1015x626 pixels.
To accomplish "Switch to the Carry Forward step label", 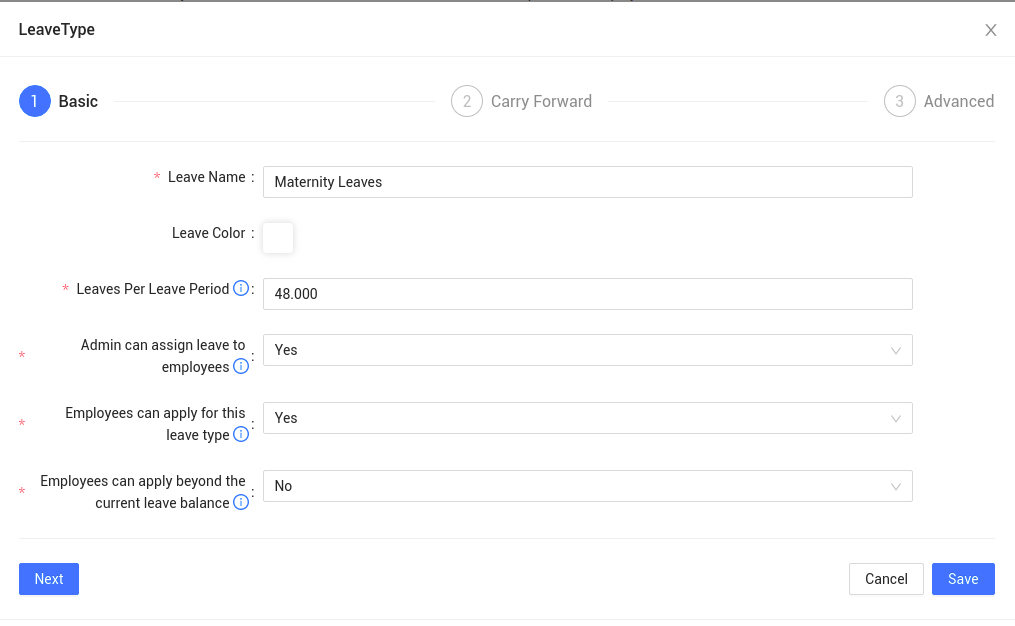I will (x=541, y=101).
